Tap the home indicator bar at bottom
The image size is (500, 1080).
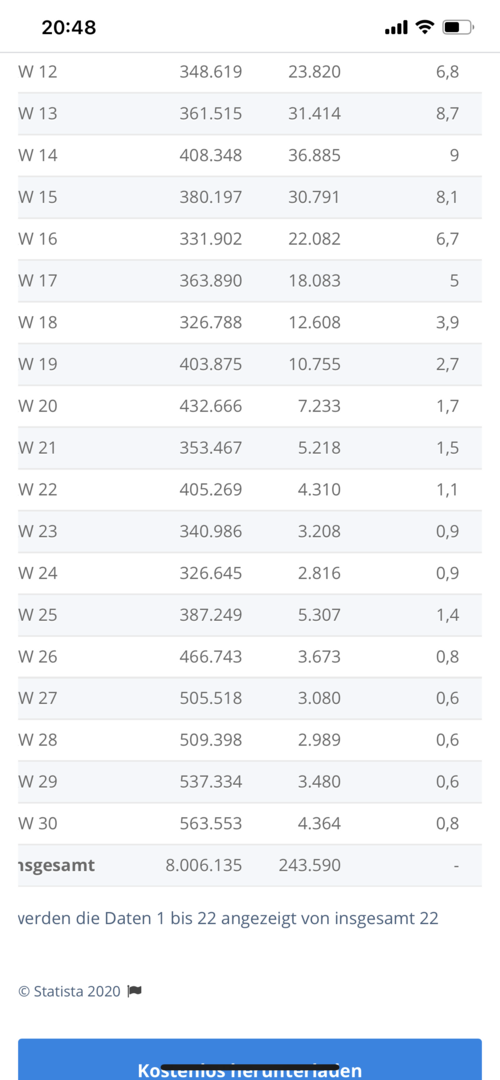250,1067
